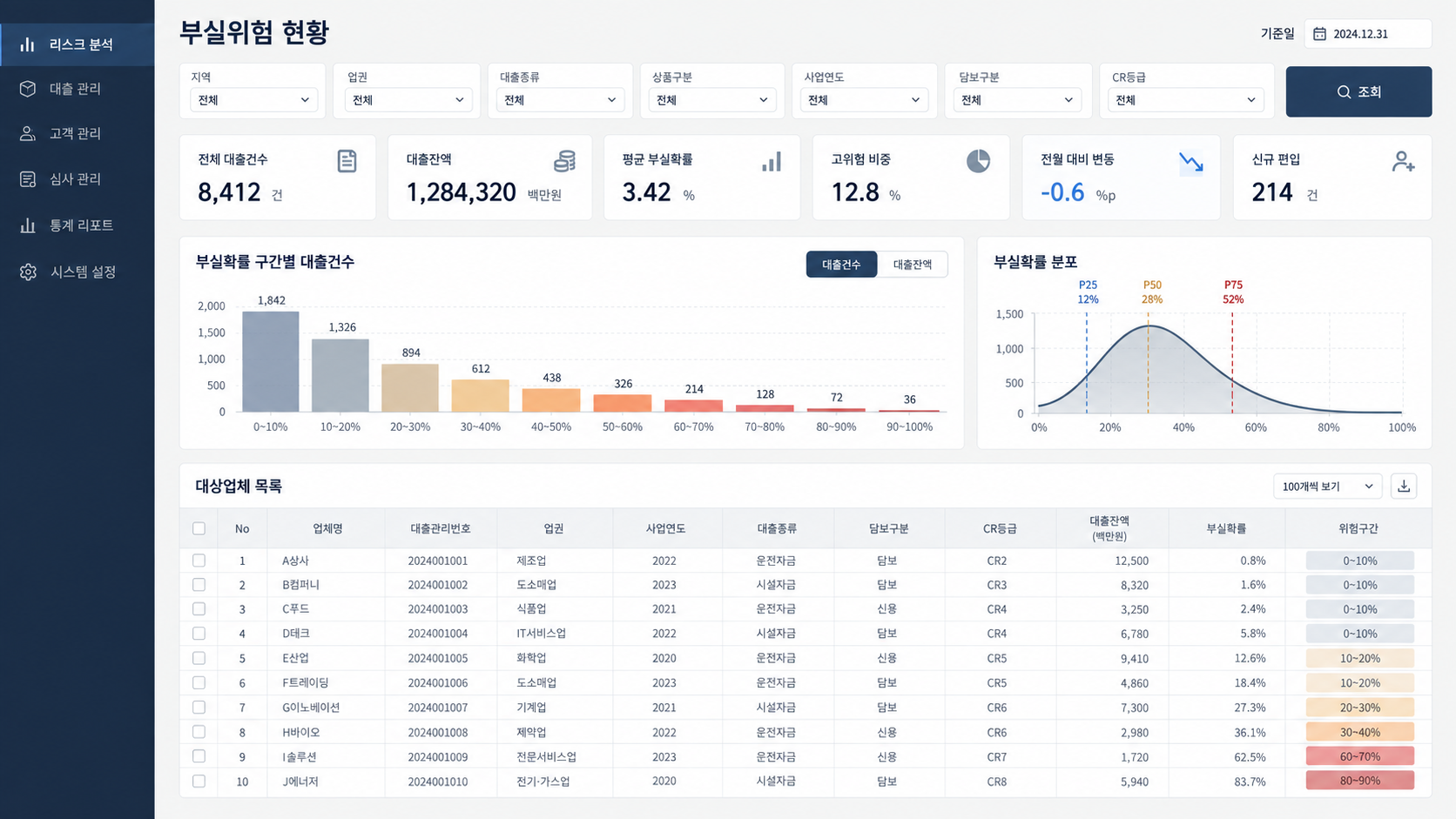
Task: Sort by 부실확률 column header
Action: [1225, 528]
